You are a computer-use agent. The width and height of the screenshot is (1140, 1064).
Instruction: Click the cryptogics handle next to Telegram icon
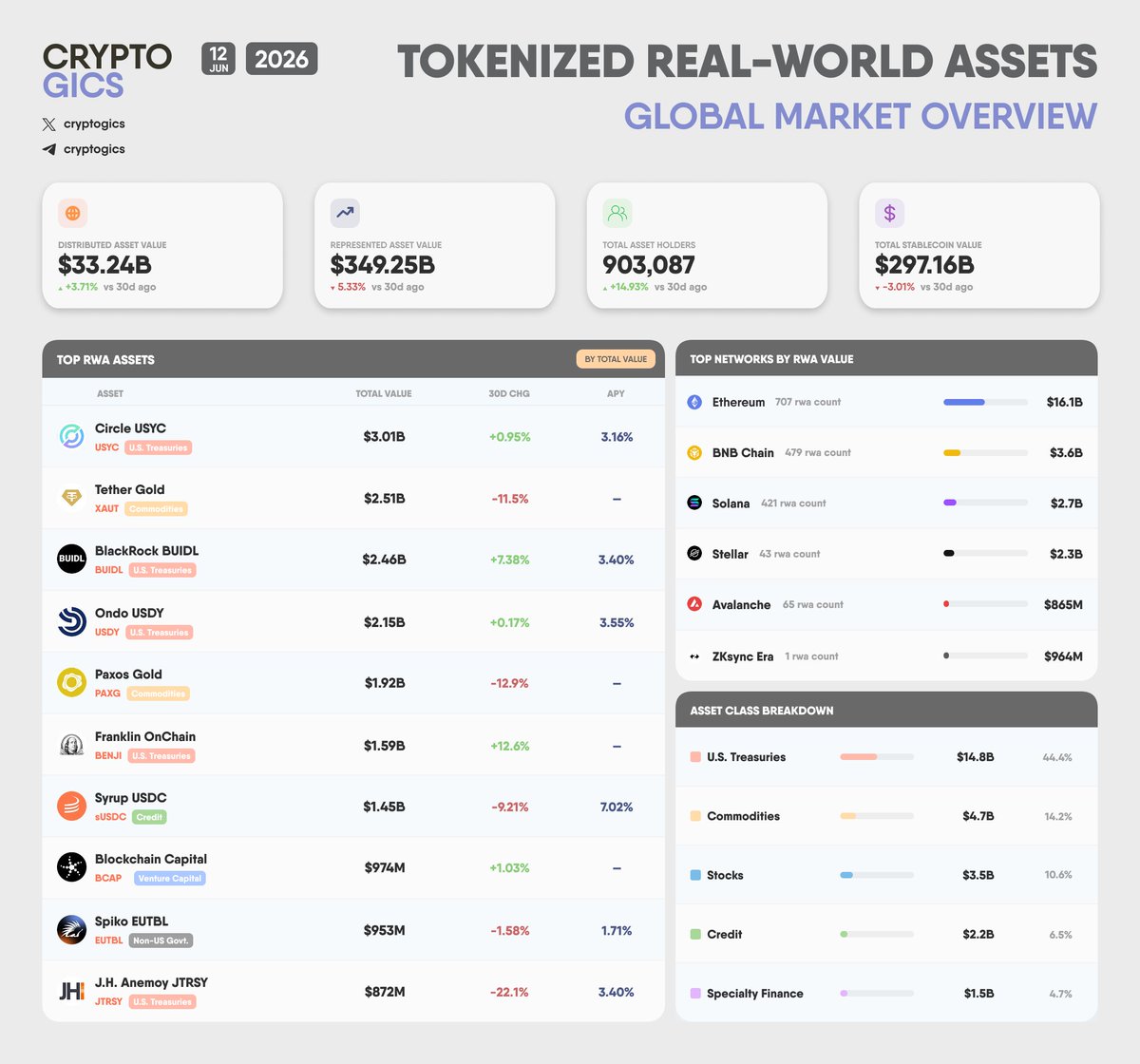pyautogui.click(x=94, y=149)
